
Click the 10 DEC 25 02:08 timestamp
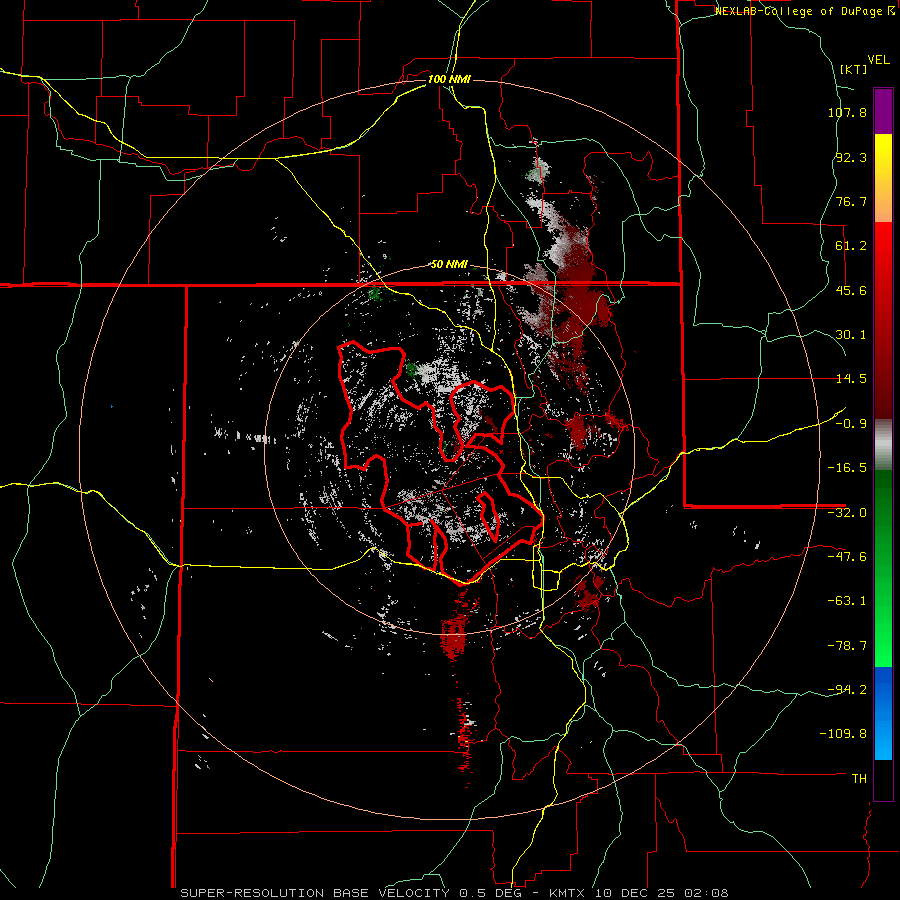coord(662,893)
